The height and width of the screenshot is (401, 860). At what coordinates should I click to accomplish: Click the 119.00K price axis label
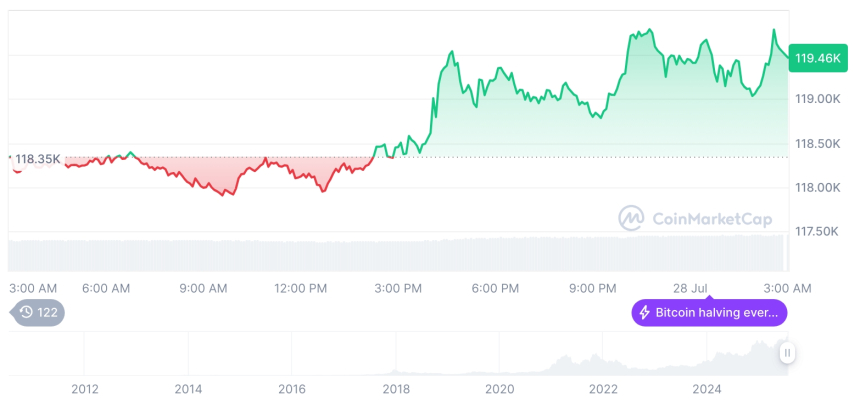[817, 100]
